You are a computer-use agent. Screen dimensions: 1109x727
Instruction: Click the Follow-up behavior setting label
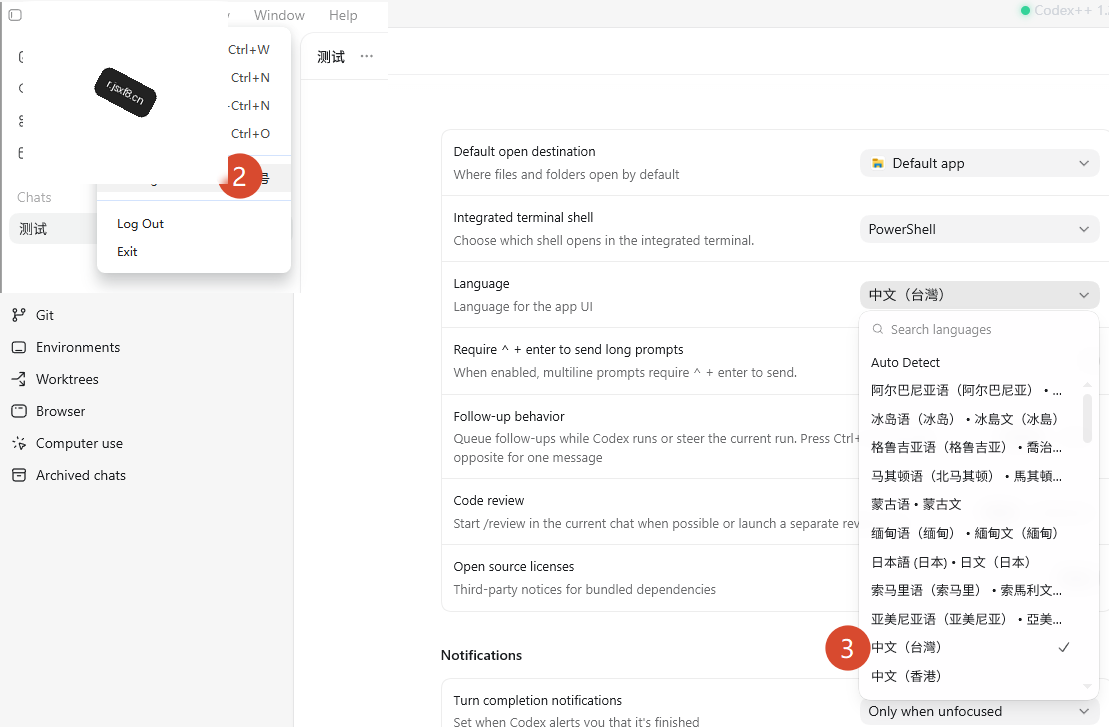click(509, 417)
